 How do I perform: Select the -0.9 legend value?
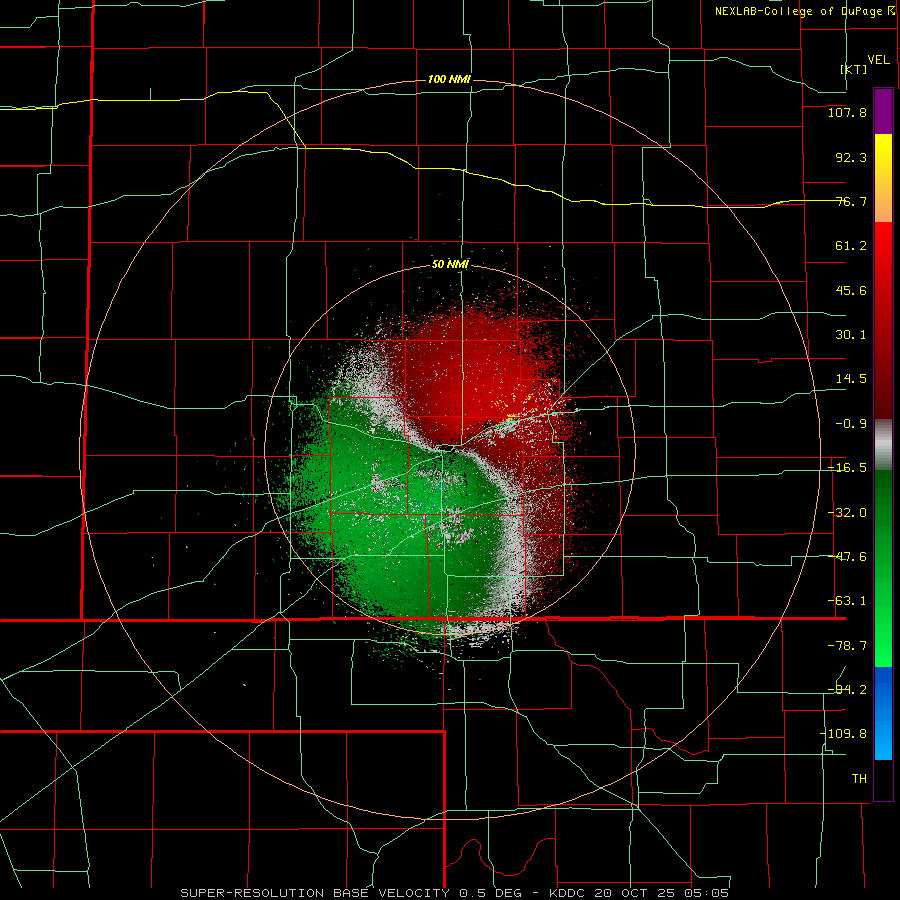tap(851, 424)
